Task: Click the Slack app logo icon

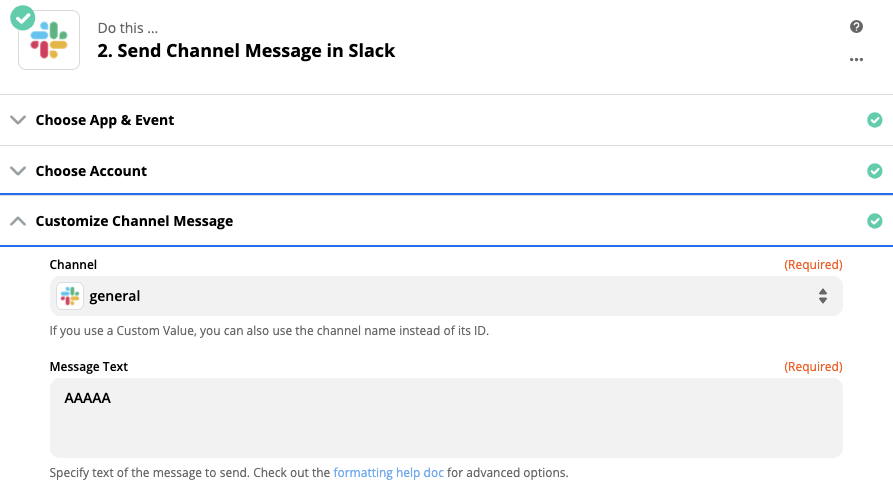Action: tap(49, 40)
